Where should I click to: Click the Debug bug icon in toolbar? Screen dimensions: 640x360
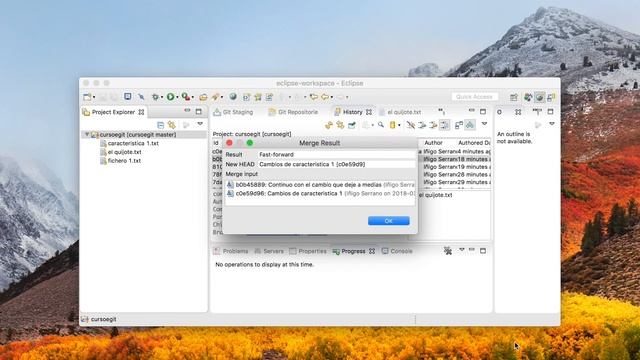tap(155, 97)
